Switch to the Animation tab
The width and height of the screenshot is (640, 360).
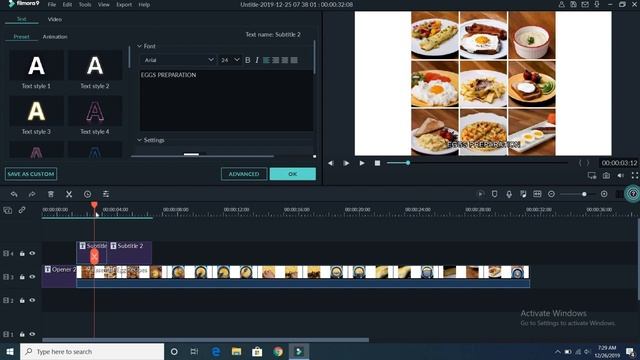pos(55,36)
